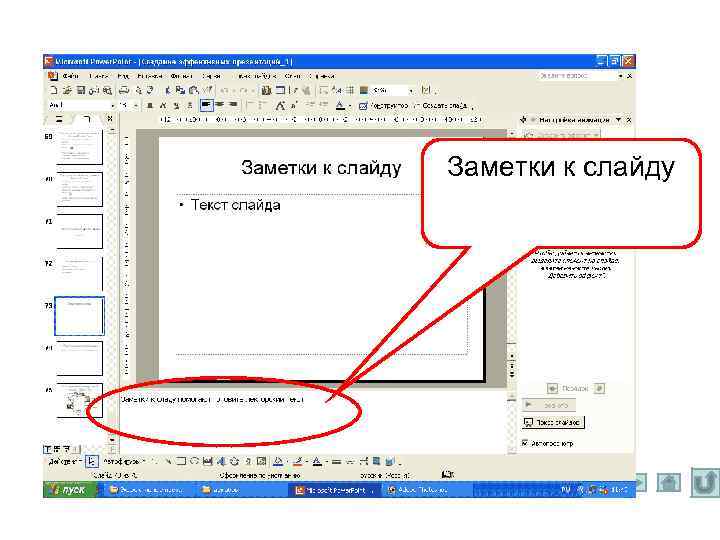This screenshot has width=720, height=540.
Task: Open the ask-a-question dropdown arrow
Action: point(620,76)
